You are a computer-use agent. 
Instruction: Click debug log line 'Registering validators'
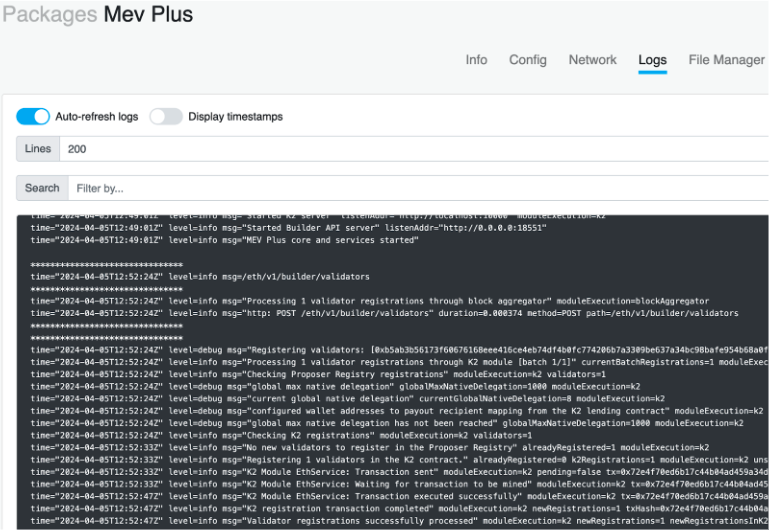(x=399, y=350)
